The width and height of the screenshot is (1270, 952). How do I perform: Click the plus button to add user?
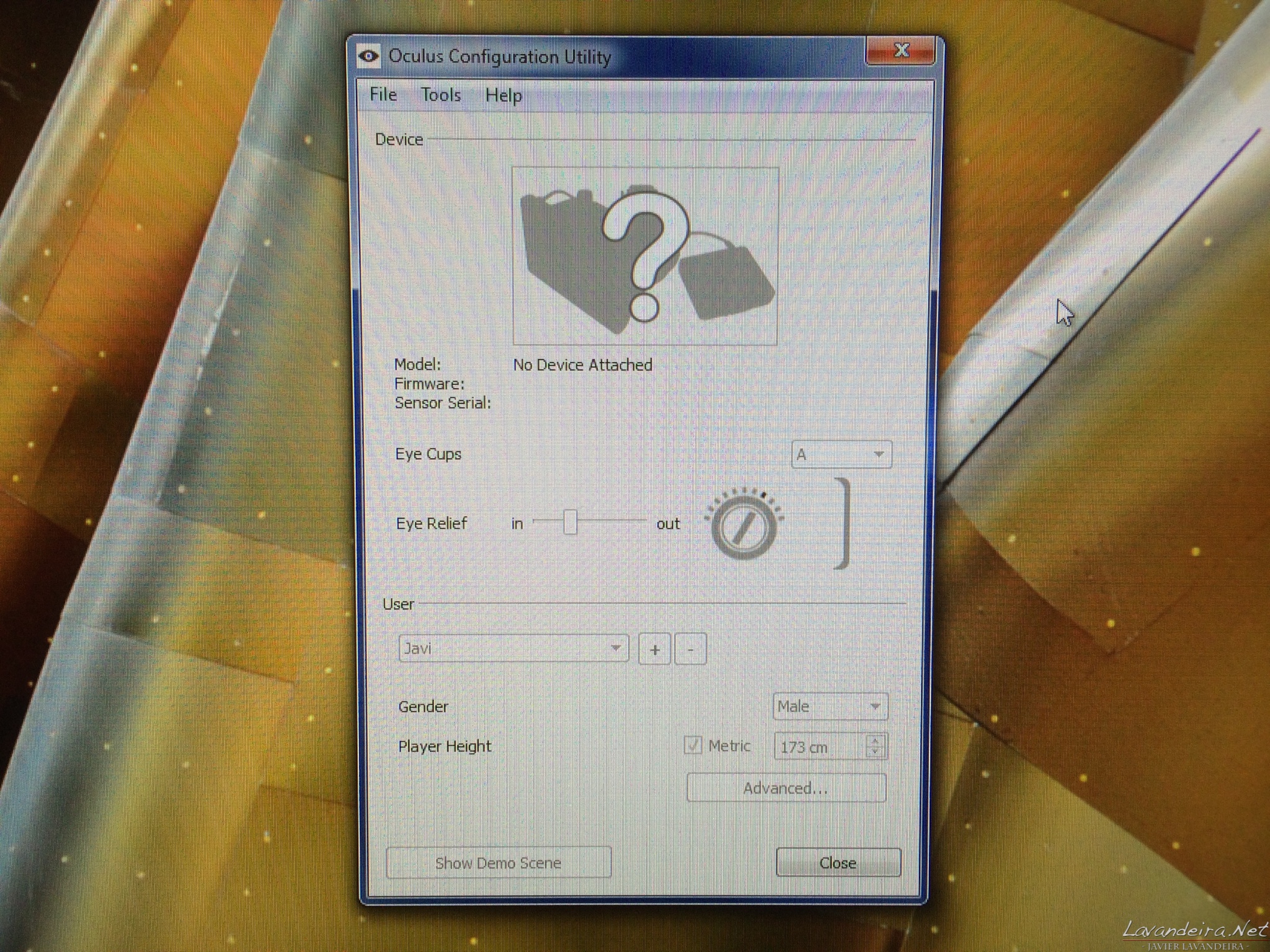[654, 650]
